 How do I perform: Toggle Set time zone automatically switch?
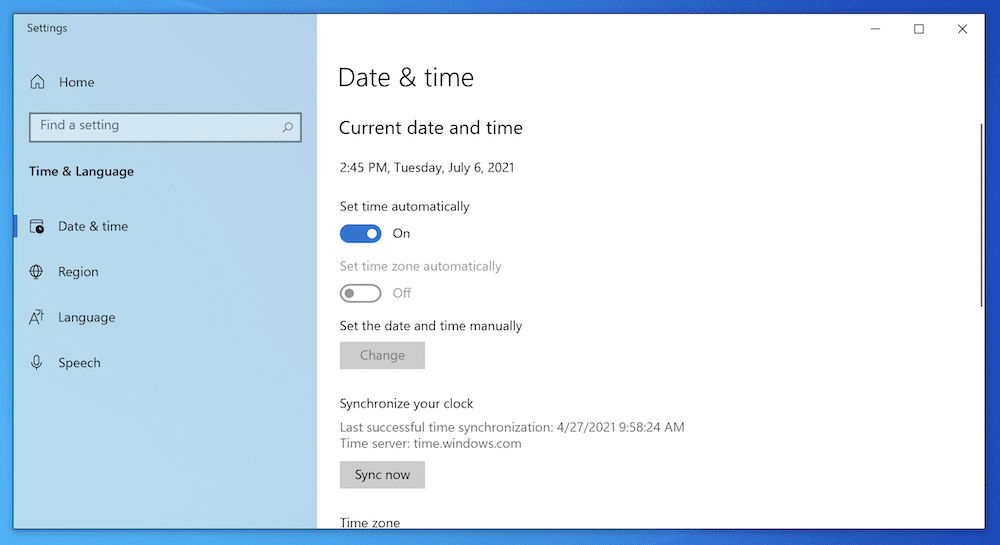coord(360,293)
